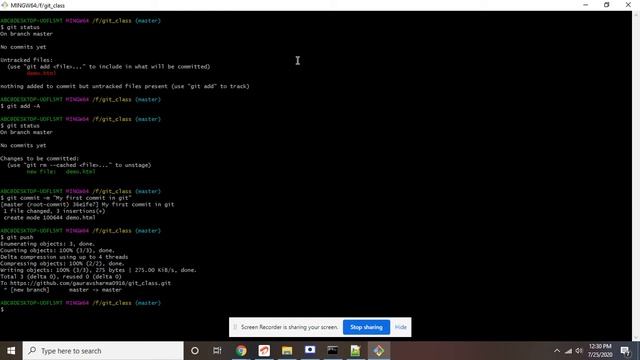Click 'Changes to be committed:' text
This screenshot has height=360, width=640.
pyautogui.click(x=40, y=158)
